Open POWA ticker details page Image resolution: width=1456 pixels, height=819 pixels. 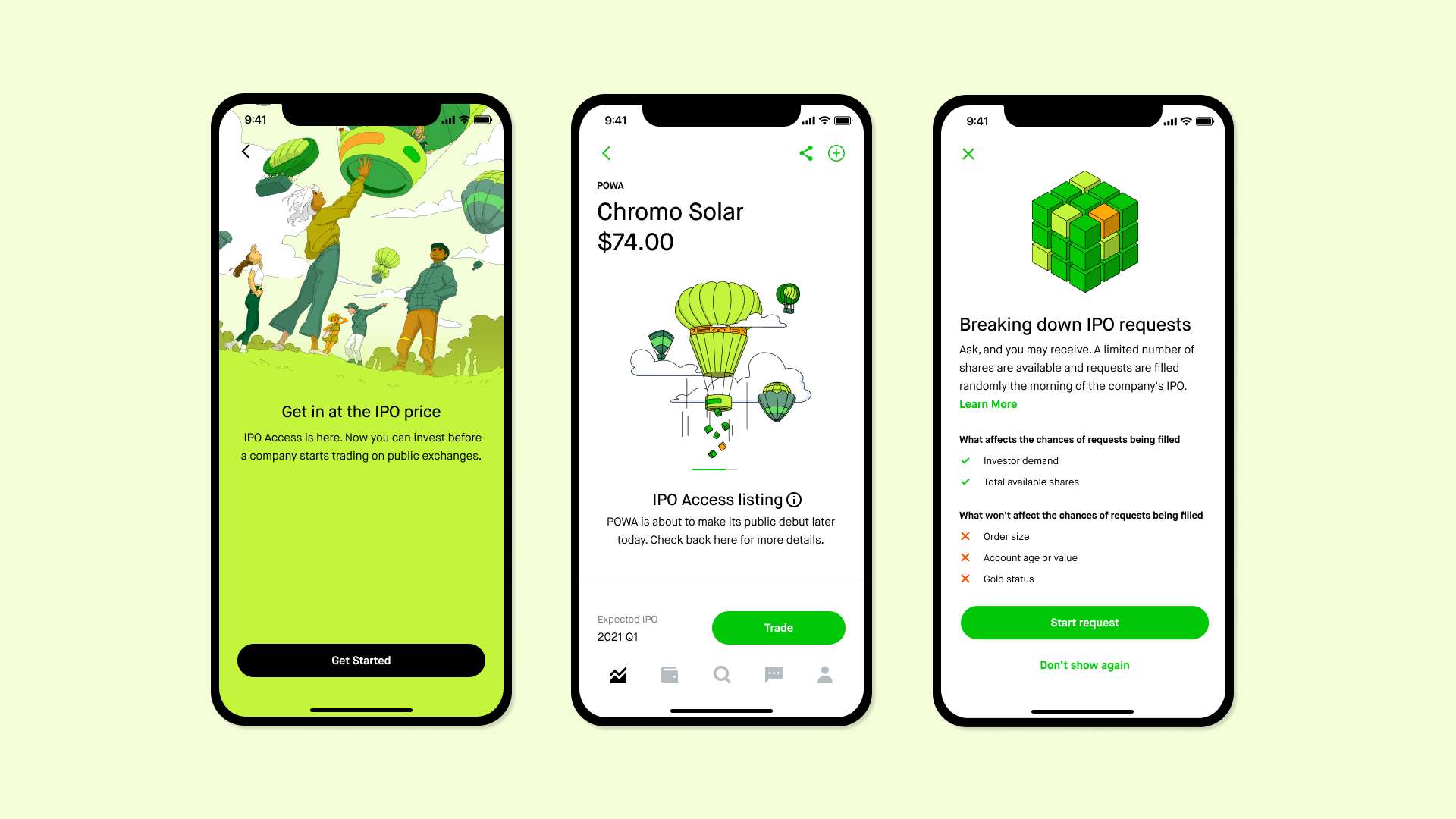tap(611, 184)
